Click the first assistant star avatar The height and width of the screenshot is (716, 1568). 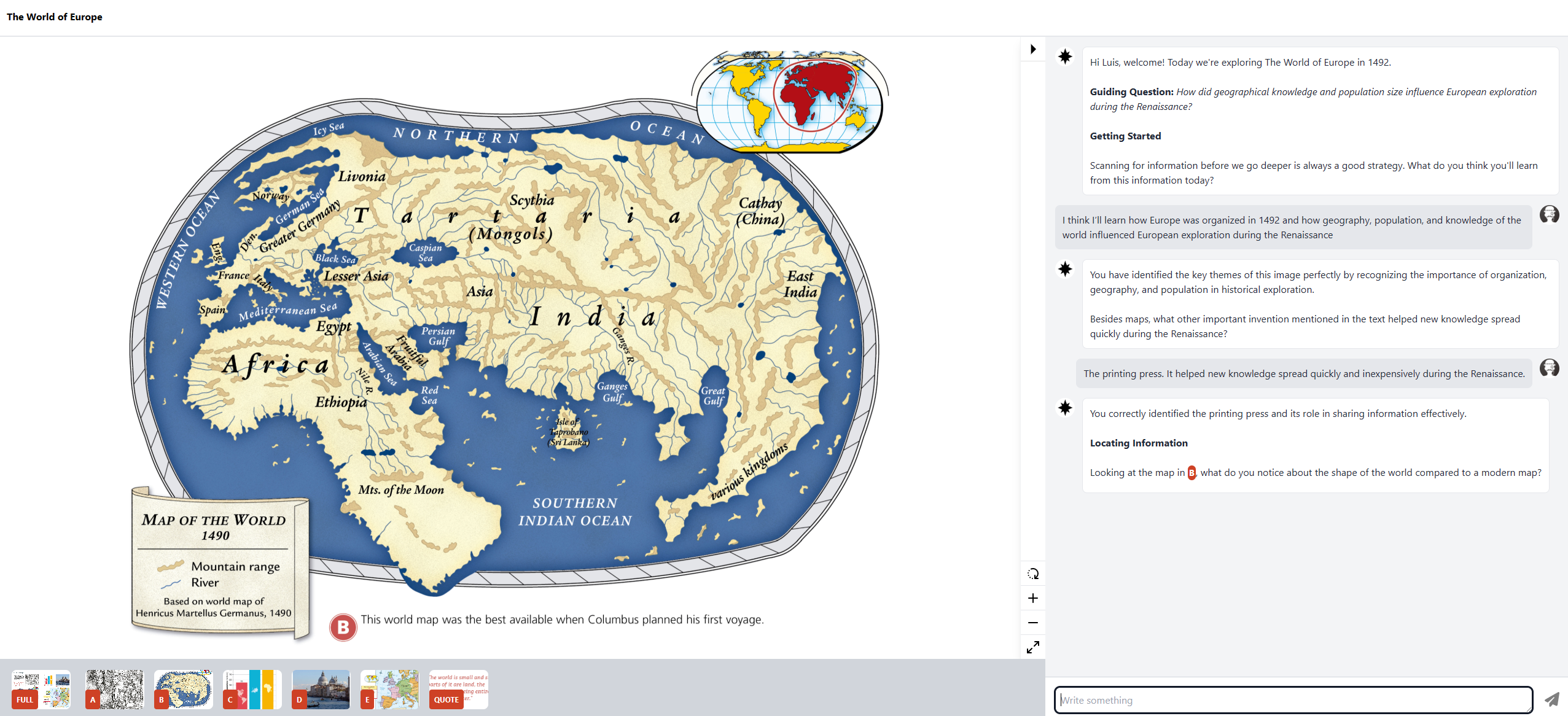tap(1066, 57)
